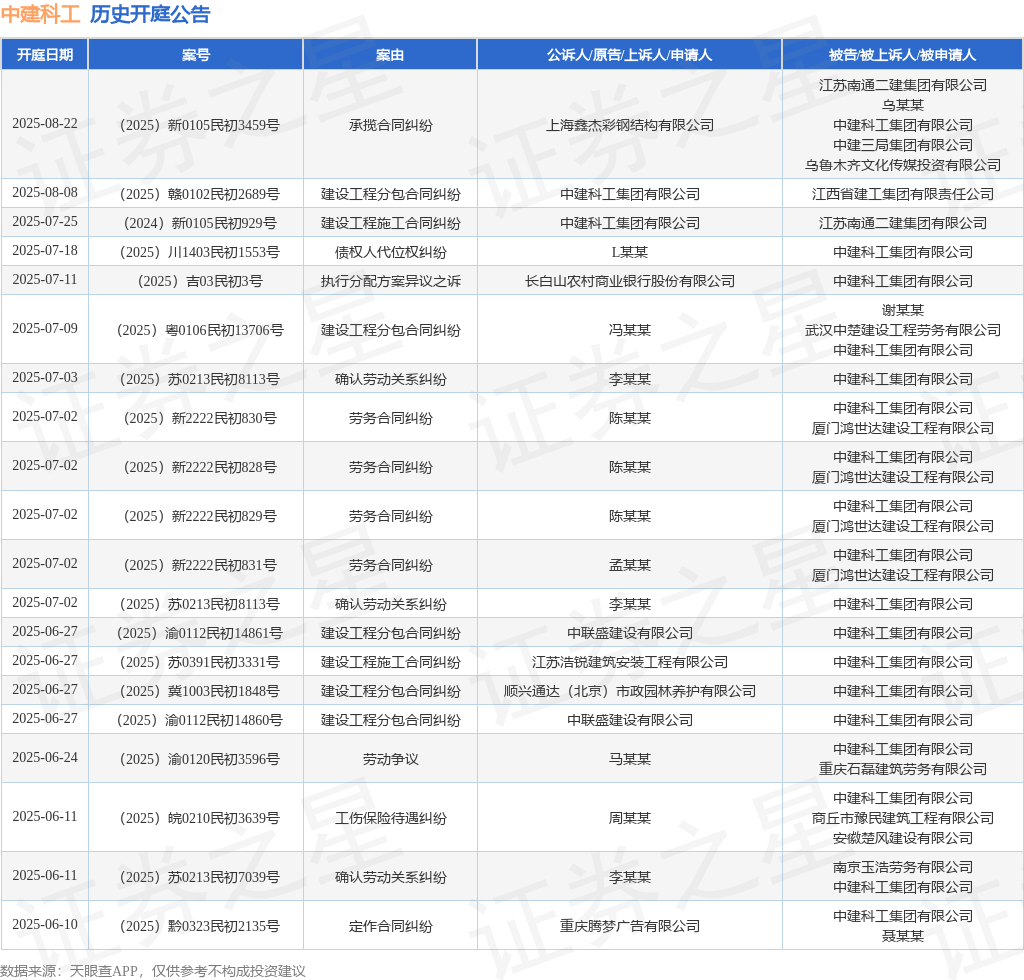1024x980 pixels.
Task: Click case number (2025)新0105民初3459号
Action: [x=196, y=125]
